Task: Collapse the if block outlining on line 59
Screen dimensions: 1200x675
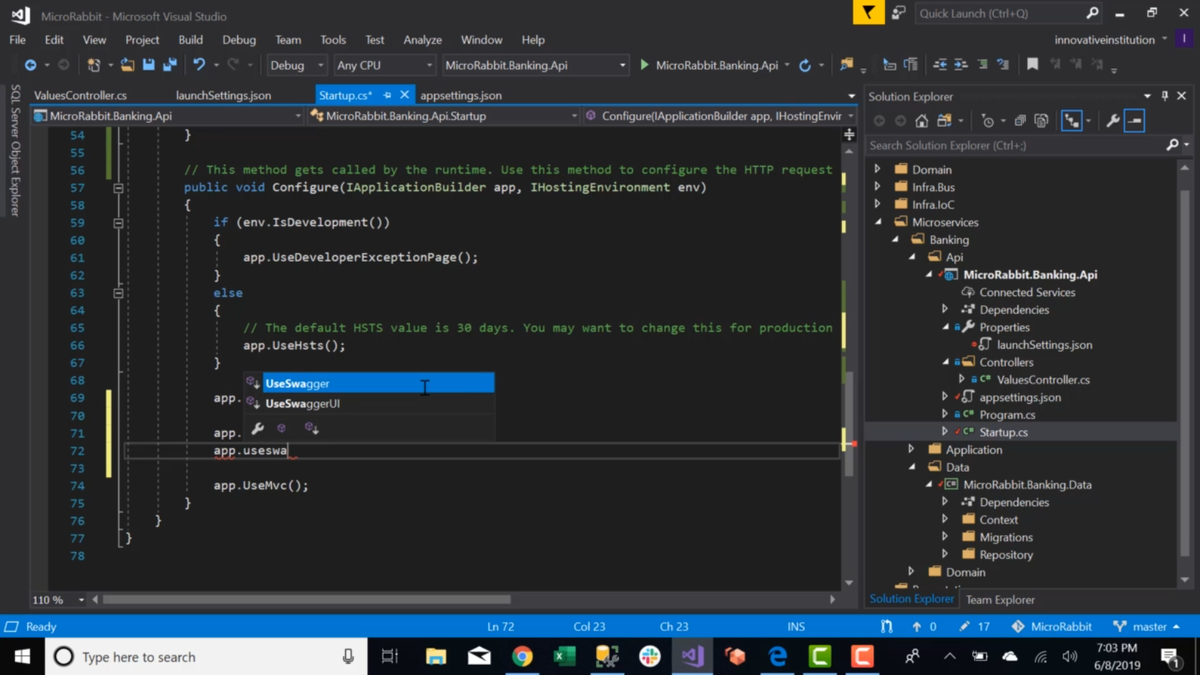Action: (118, 223)
